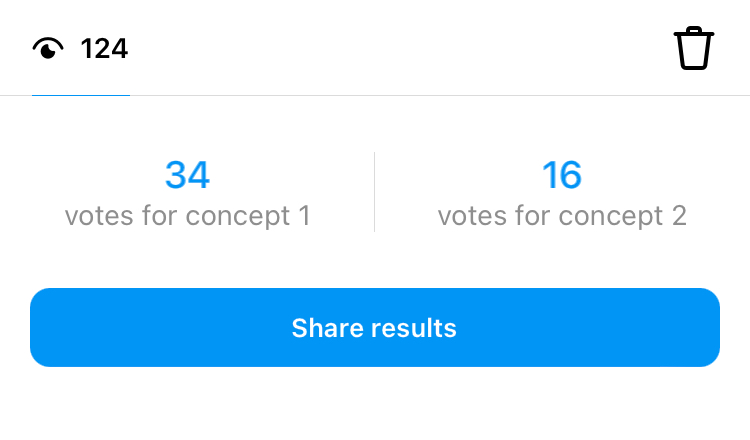Delete the story with trash icon
Image resolution: width=750 pixels, height=440 pixels.
(694, 48)
